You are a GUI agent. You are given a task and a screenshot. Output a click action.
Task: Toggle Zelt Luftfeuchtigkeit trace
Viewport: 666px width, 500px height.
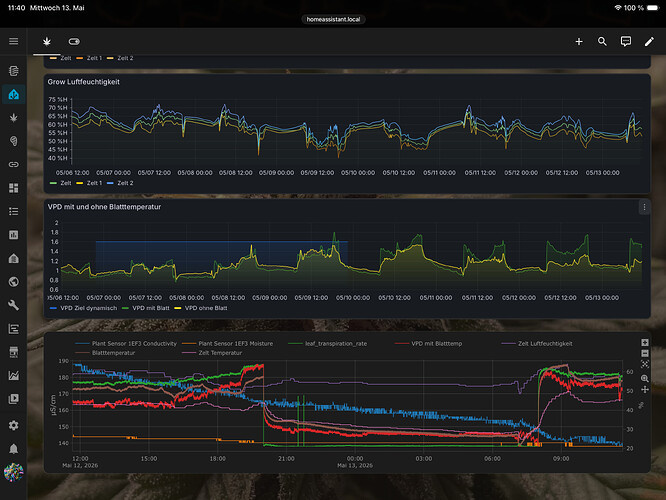point(537,344)
